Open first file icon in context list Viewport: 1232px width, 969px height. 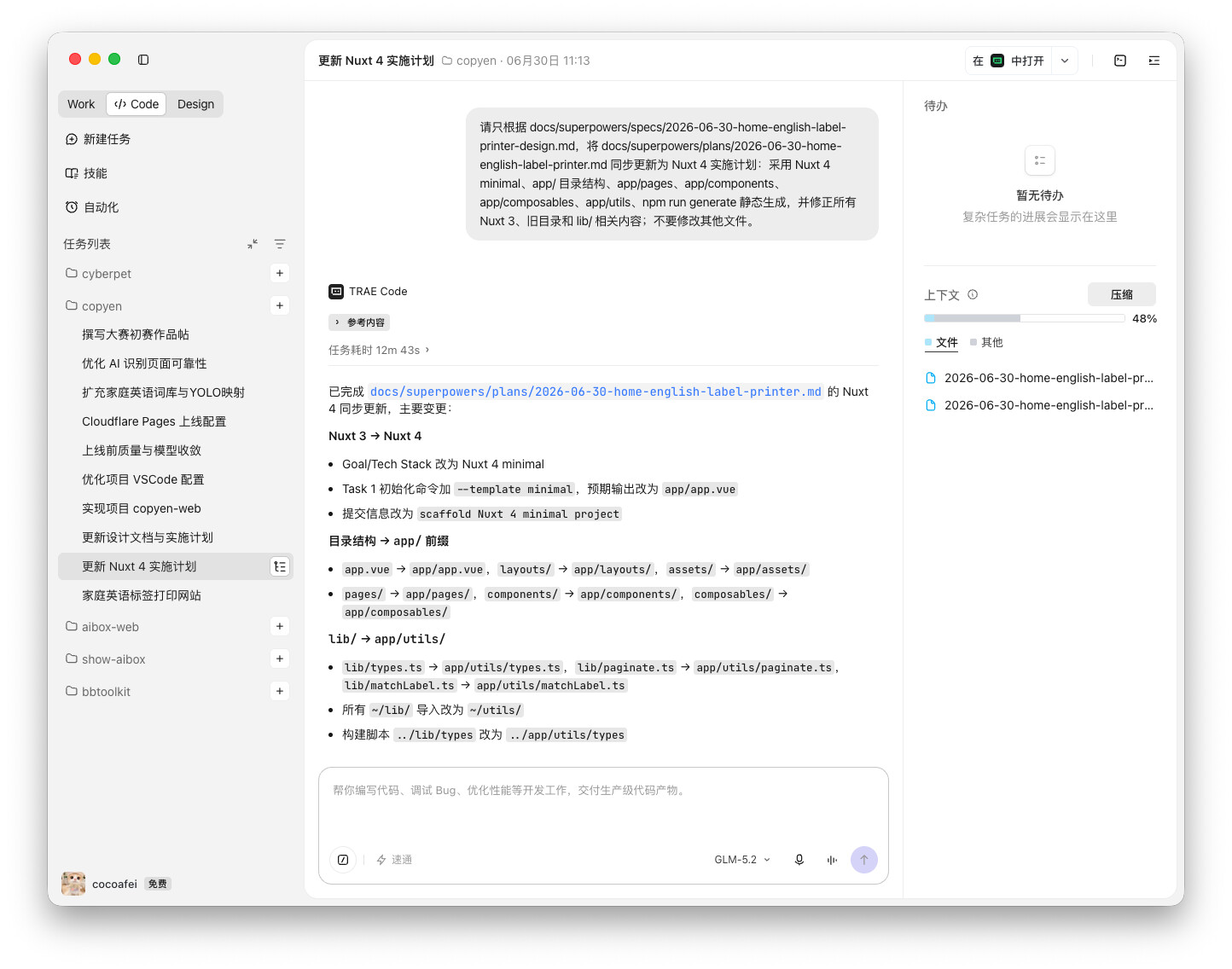931,378
